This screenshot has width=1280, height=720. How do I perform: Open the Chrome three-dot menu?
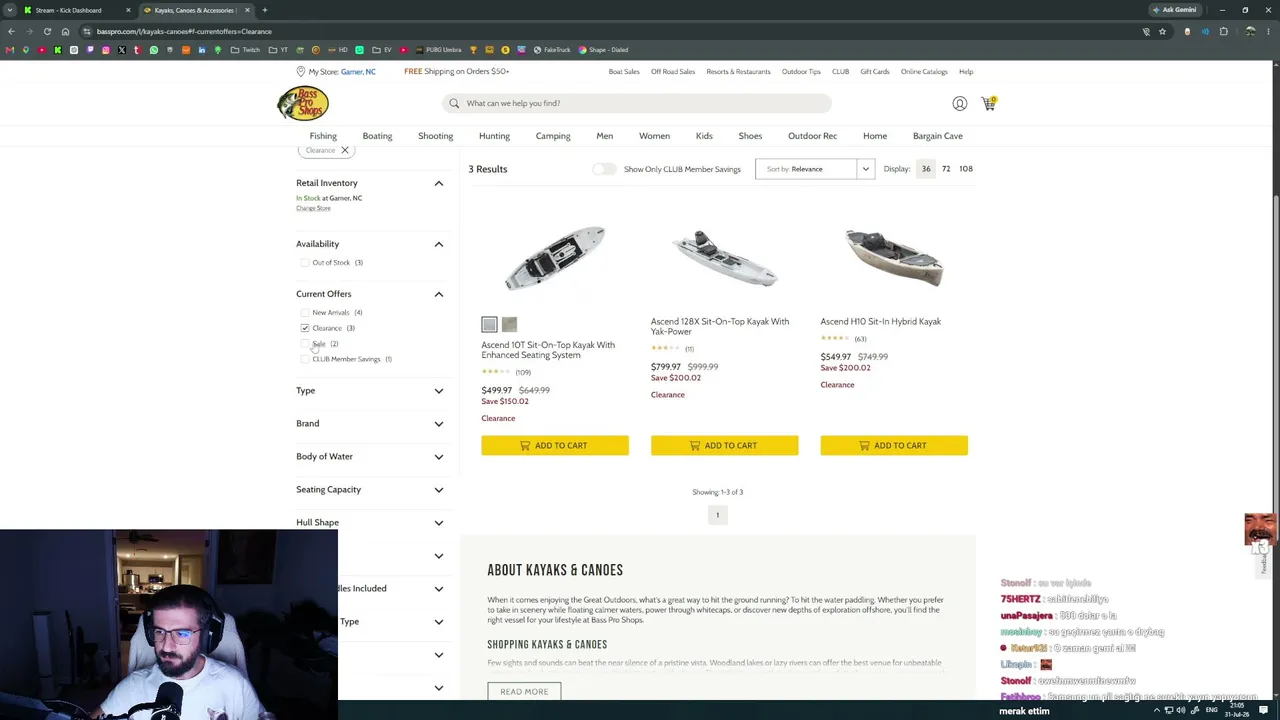coord(1269,31)
